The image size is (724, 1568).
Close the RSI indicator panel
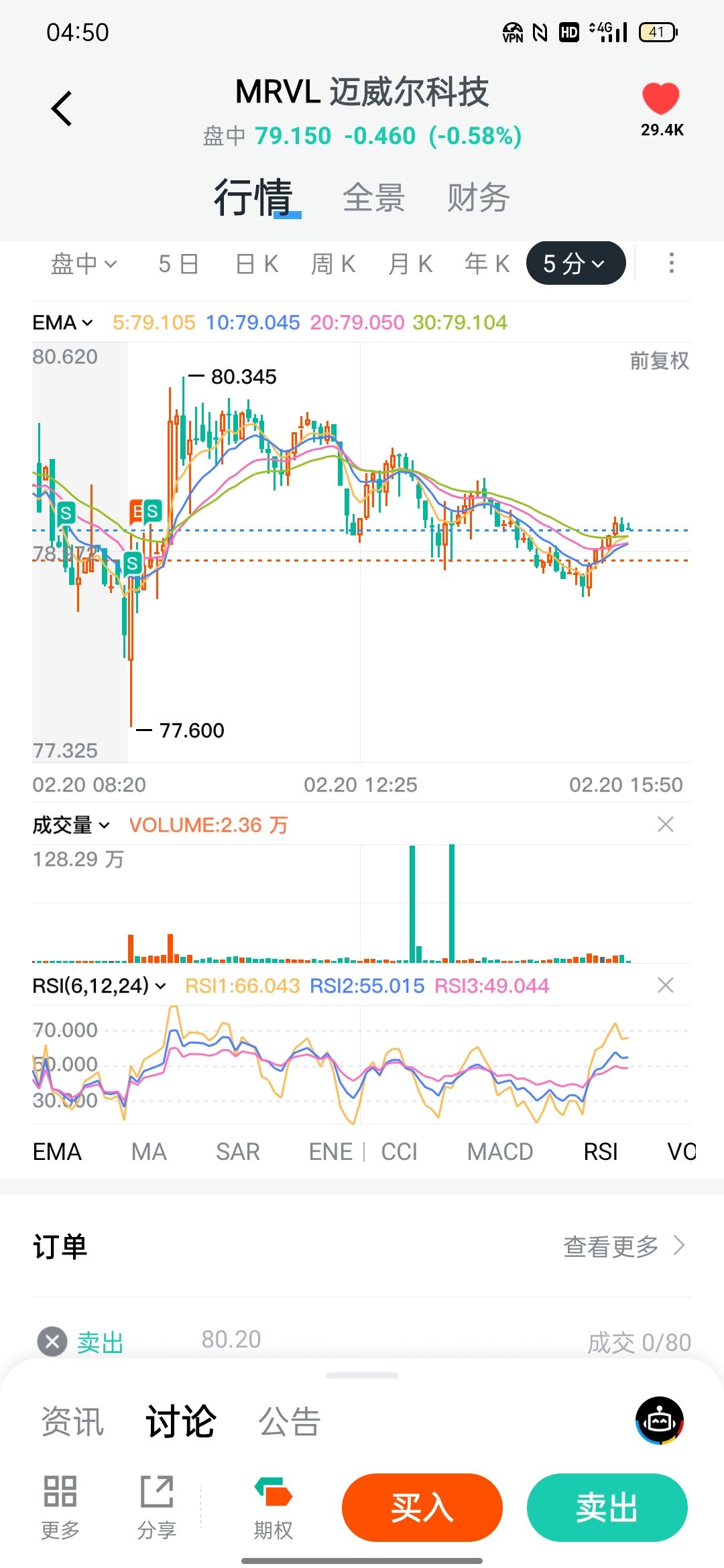coord(665,985)
